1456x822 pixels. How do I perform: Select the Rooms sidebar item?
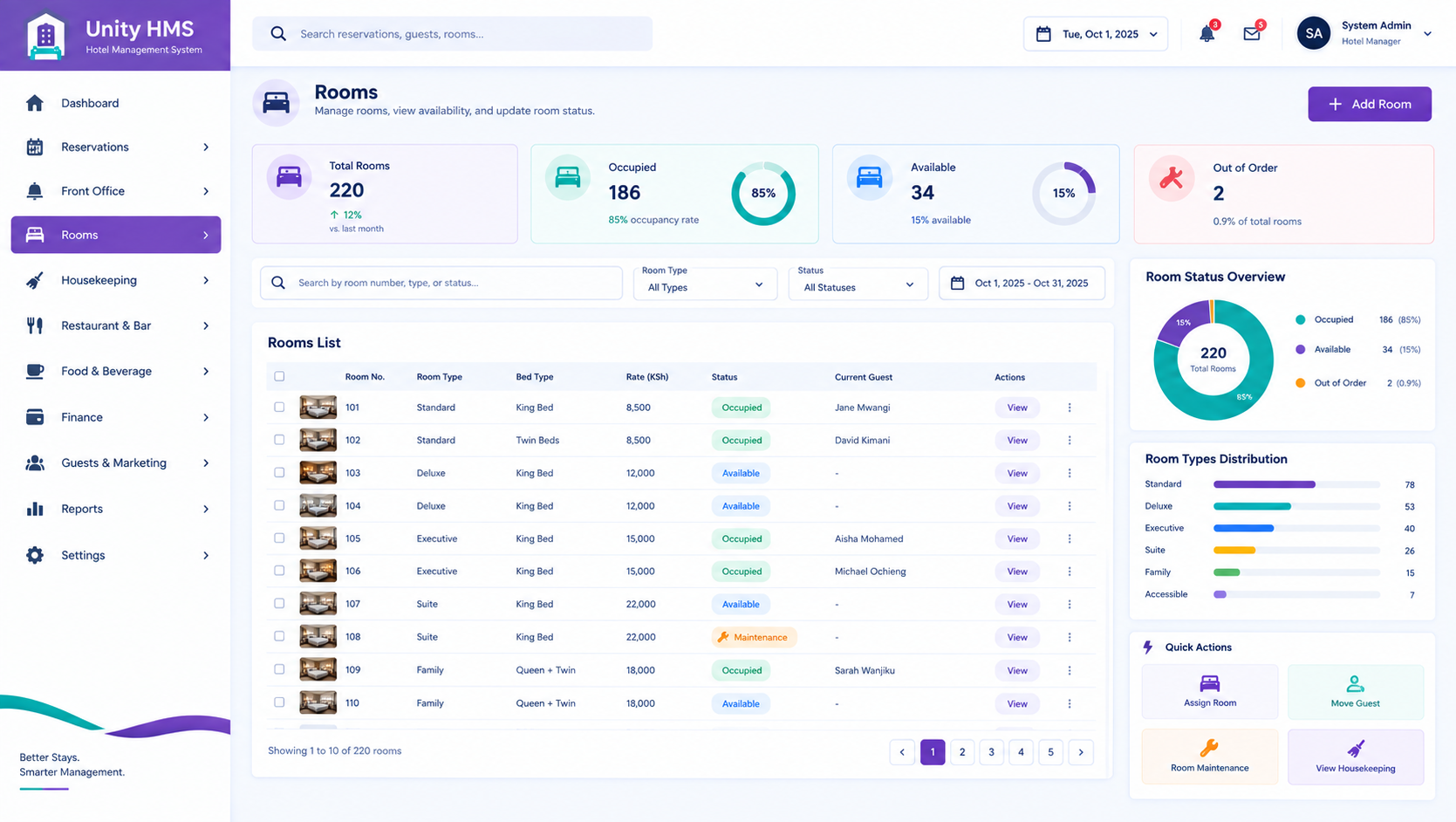[x=116, y=235]
